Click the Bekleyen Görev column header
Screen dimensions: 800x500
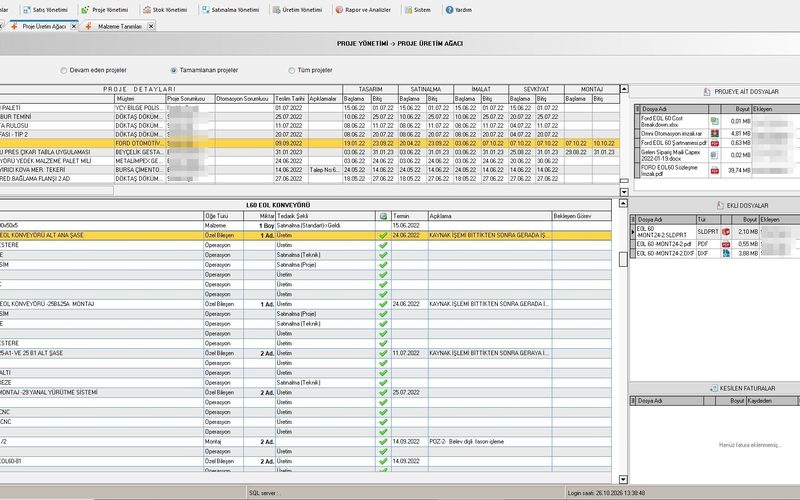point(582,216)
